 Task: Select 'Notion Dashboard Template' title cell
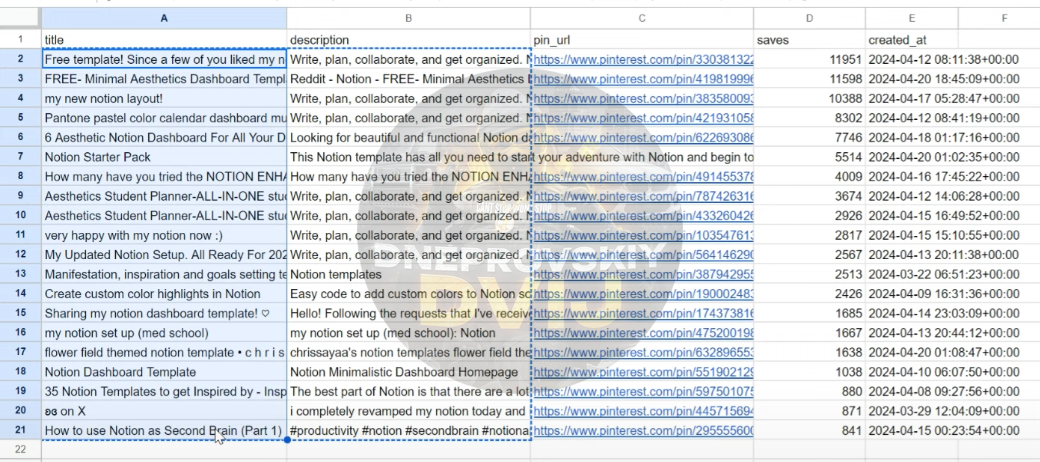click(164, 373)
